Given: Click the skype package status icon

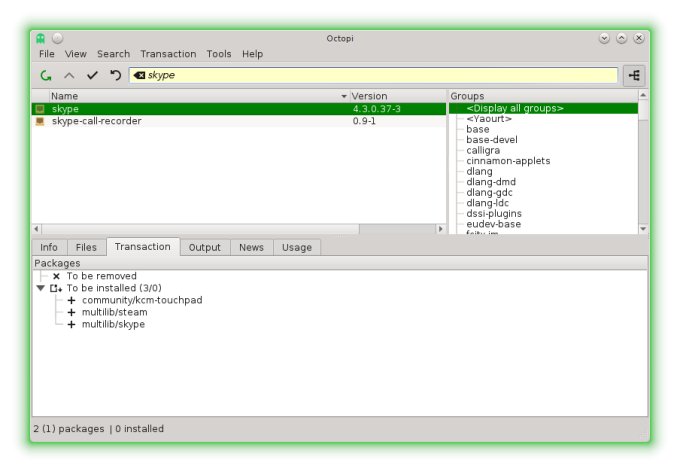Looking at the screenshot, I should [x=40, y=108].
